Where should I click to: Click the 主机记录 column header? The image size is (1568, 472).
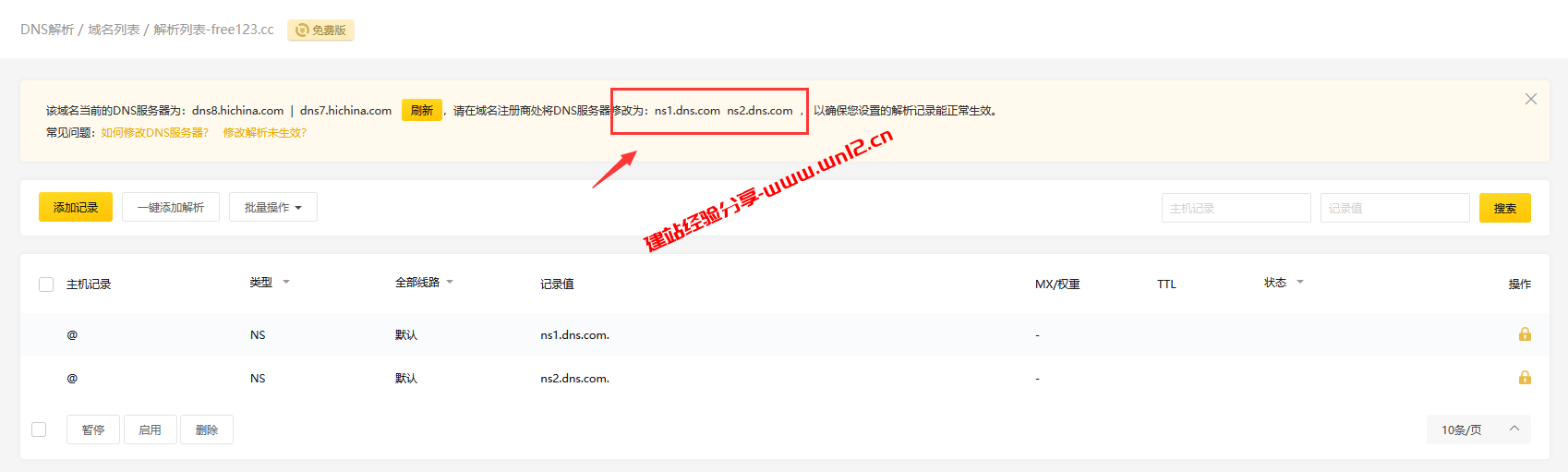(x=89, y=284)
